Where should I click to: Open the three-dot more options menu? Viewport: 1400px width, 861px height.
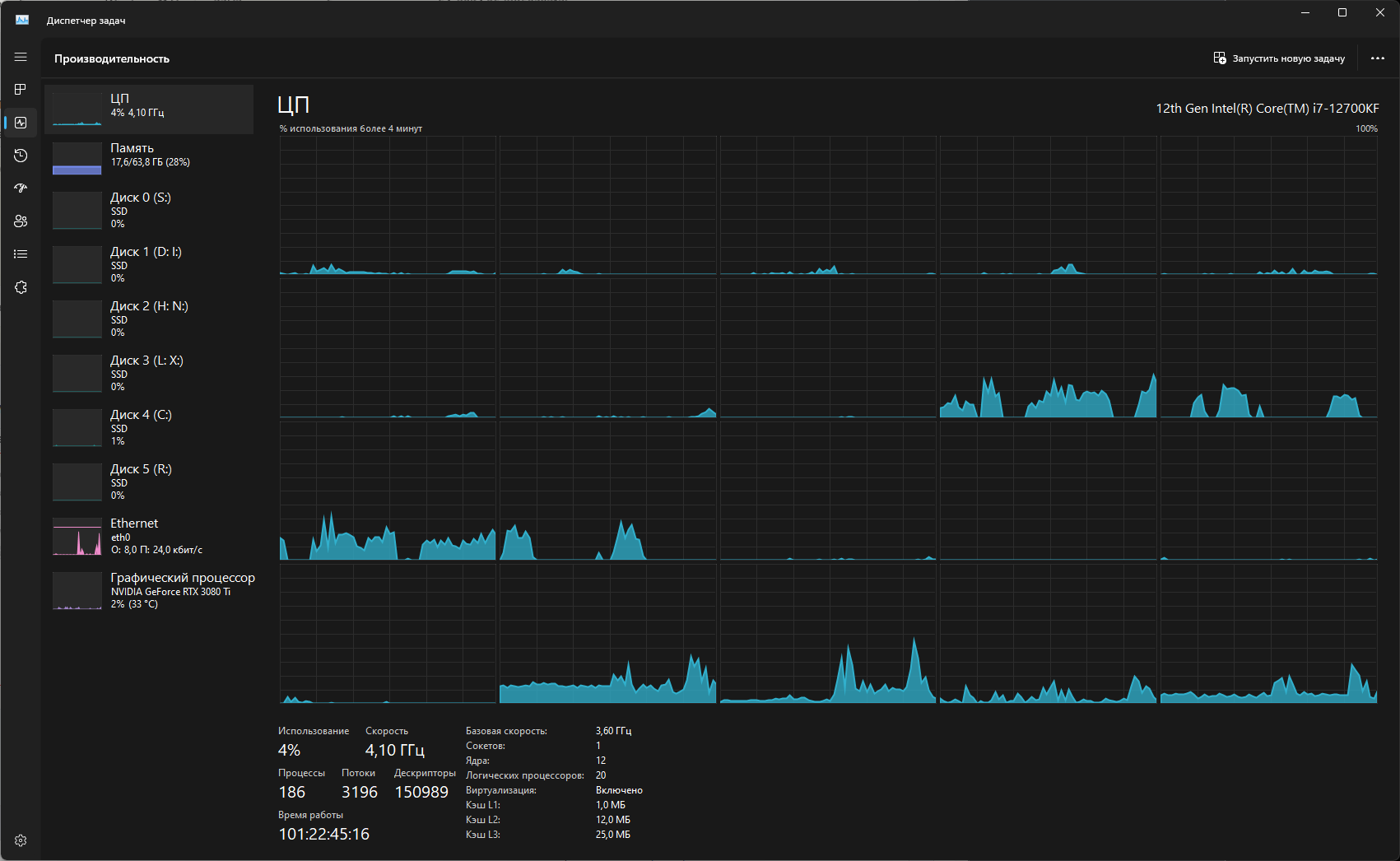pyautogui.click(x=1378, y=58)
